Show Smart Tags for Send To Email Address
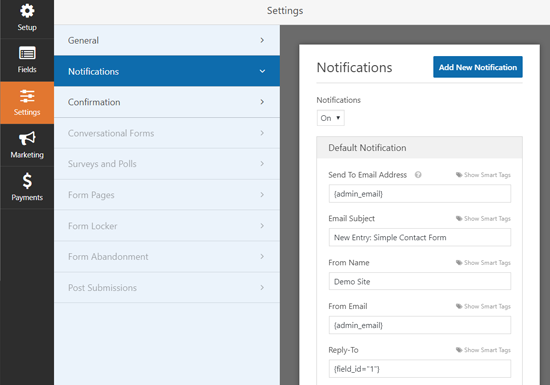The image size is (550, 385). [x=487, y=175]
